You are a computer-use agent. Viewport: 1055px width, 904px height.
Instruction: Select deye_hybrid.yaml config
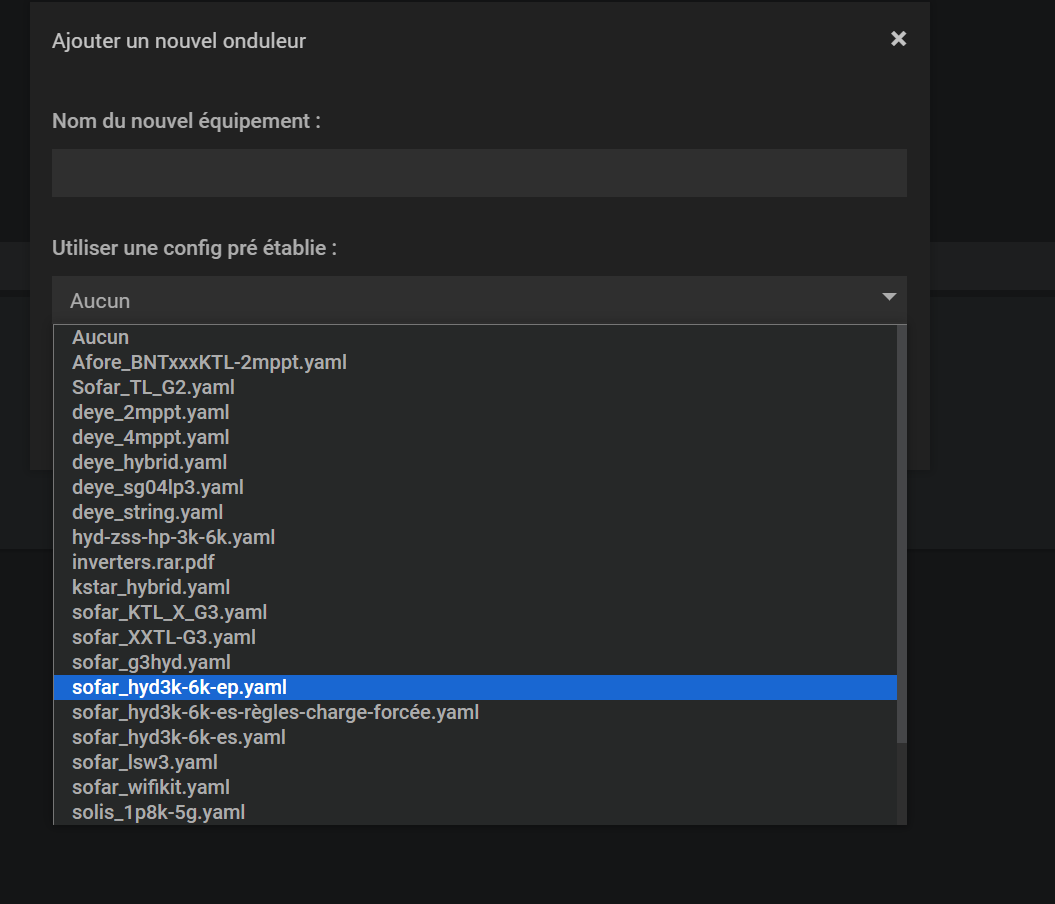tap(149, 463)
